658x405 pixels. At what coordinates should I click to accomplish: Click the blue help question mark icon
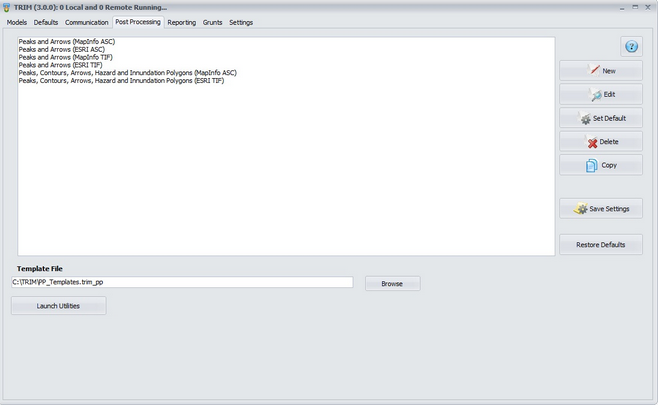(631, 47)
